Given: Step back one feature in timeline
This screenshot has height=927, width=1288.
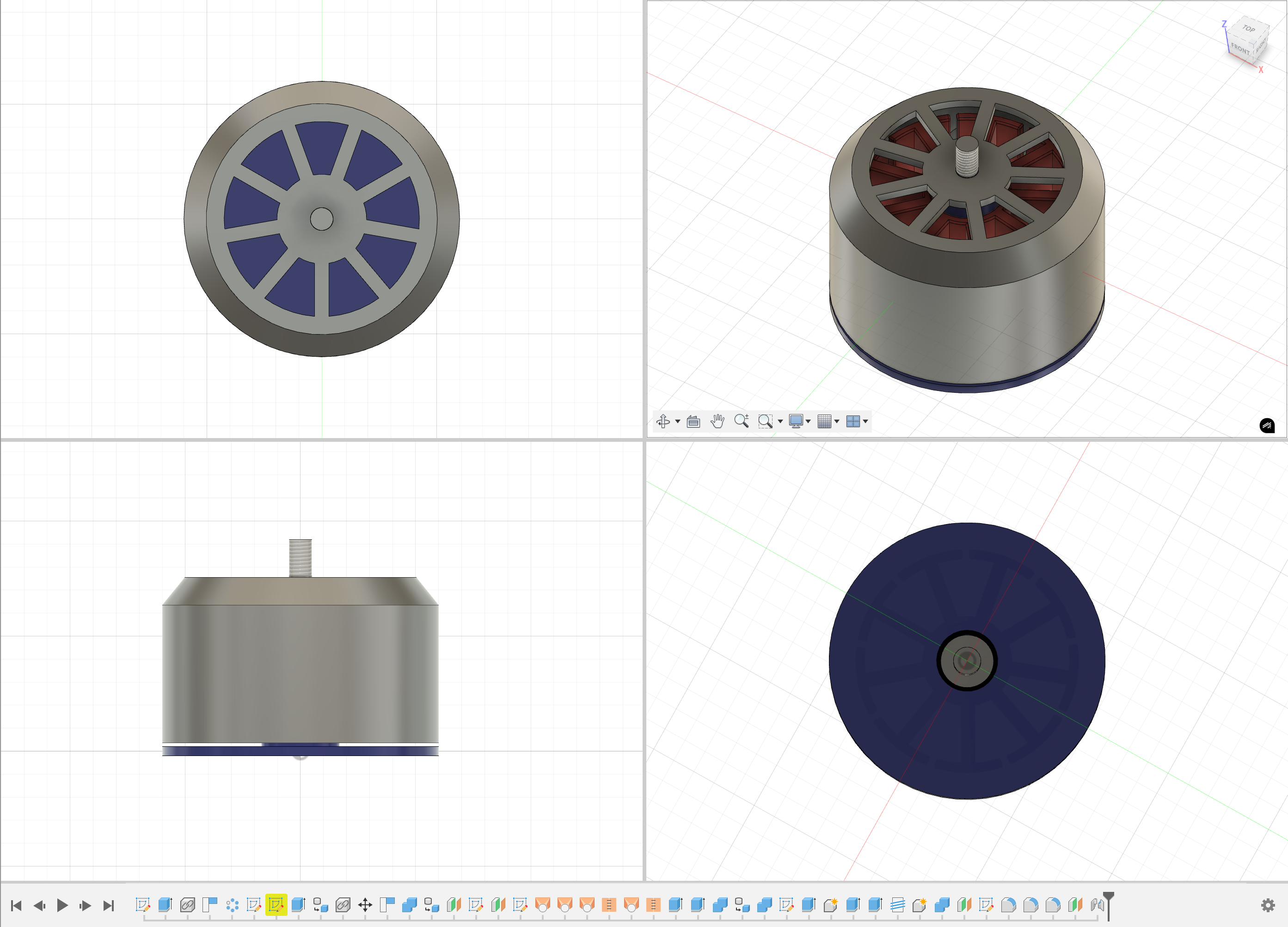Looking at the screenshot, I should coord(39,905).
